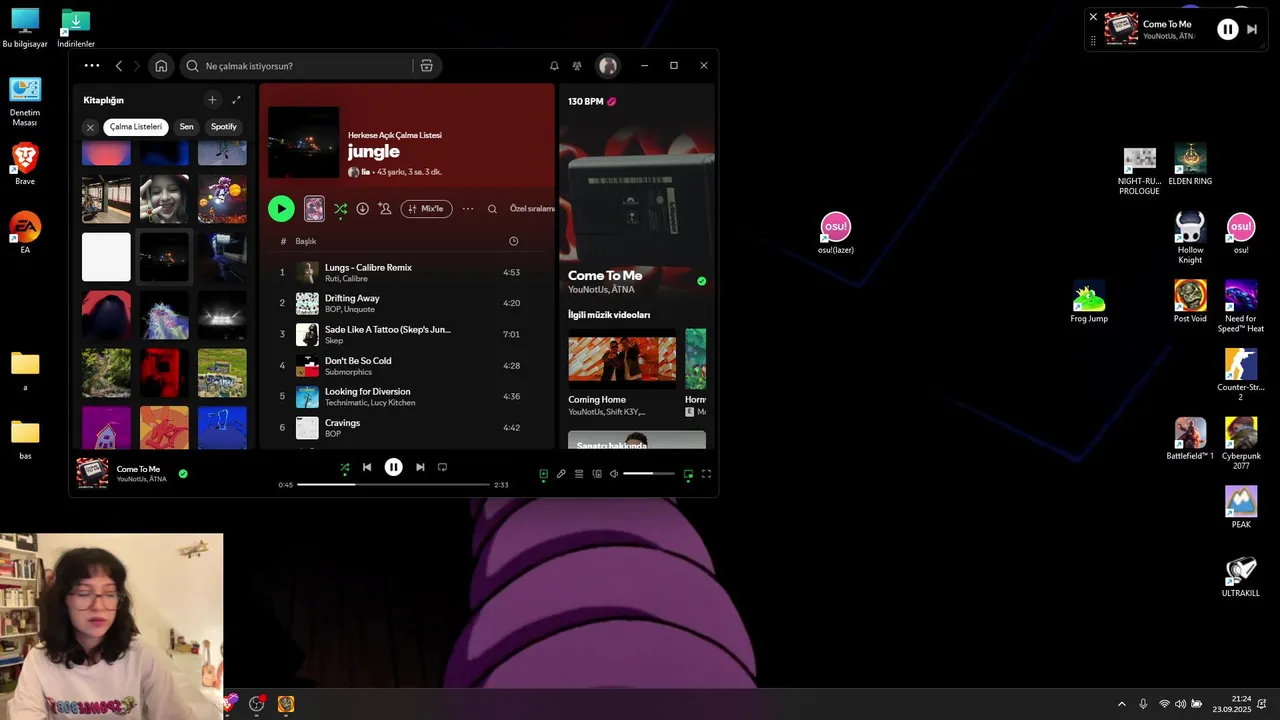The image size is (1280, 720).
Task: Pause playback in the Spotify player
Action: pyautogui.click(x=394, y=467)
